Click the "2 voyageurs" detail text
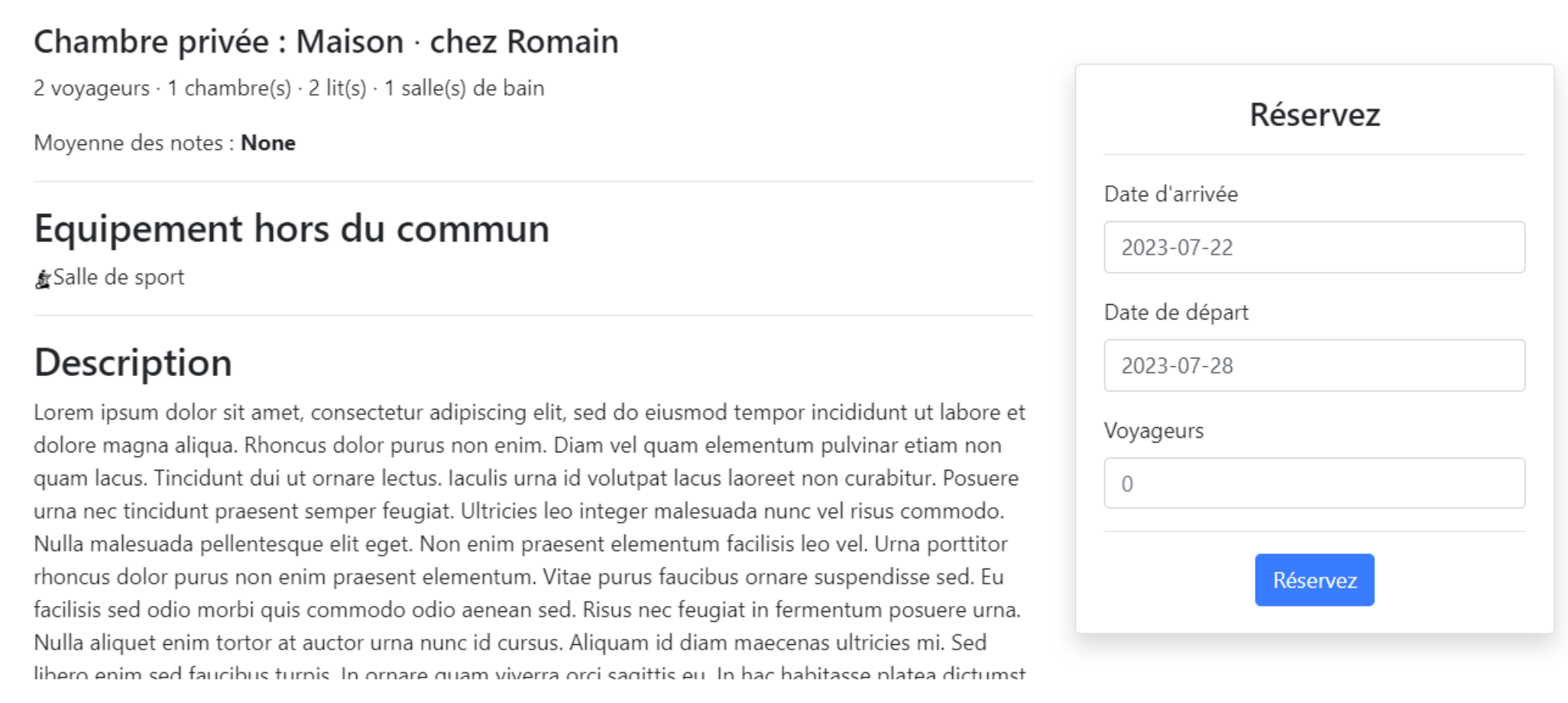The width and height of the screenshot is (1568, 703). coord(92,89)
